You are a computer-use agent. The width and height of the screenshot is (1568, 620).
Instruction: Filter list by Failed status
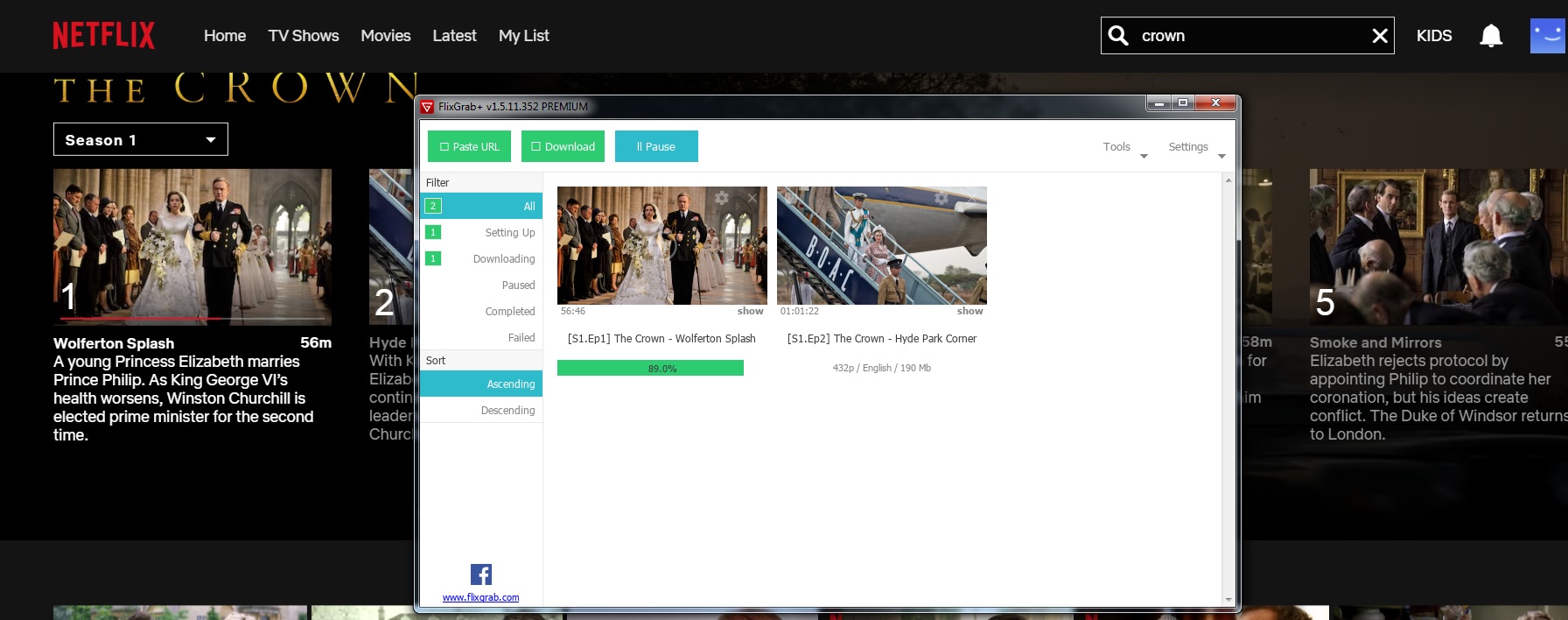tap(481, 337)
